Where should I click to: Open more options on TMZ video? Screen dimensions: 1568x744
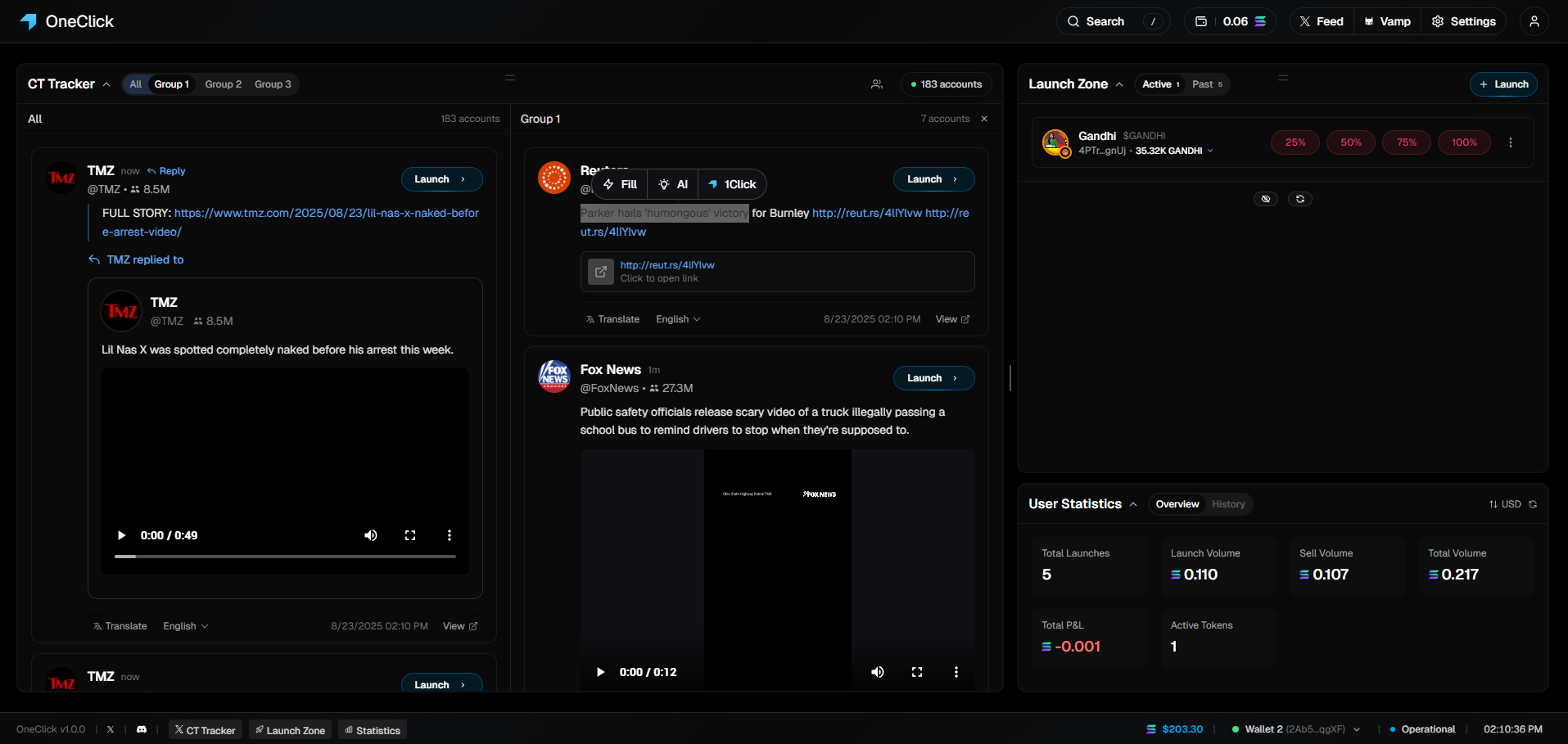pyautogui.click(x=450, y=535)
